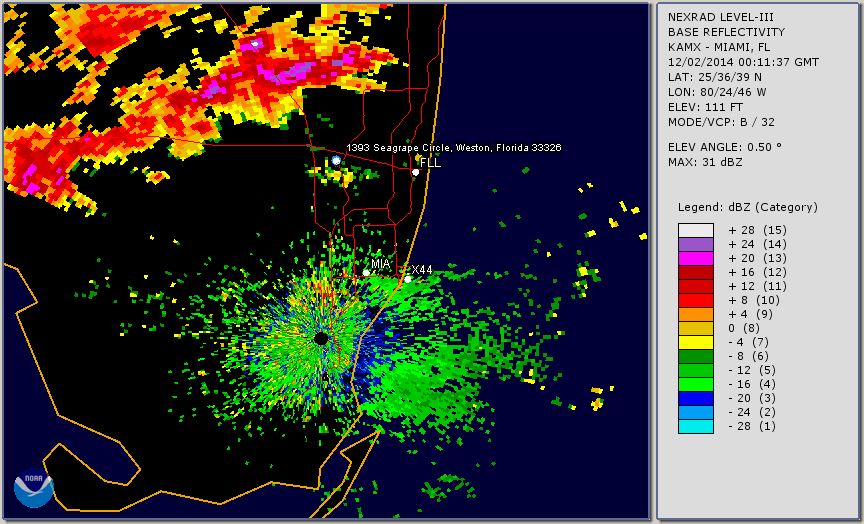Screen dimensions: 864x524
Task: Click the '- 28 (1)' legend label
Action: click(752, 426)
